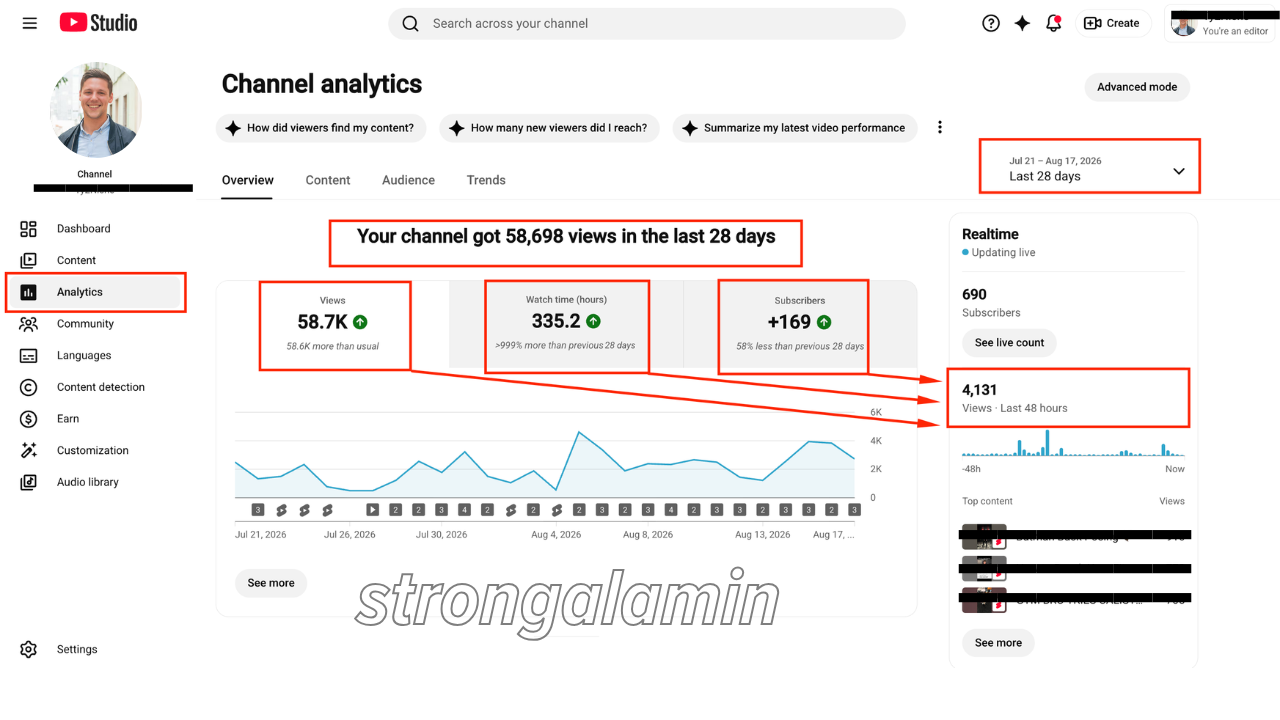This screenshot has width=1280, height=720.
Task: Click the YouTube Studio logo
Action: pyautogui.click(x=98, y=22)
